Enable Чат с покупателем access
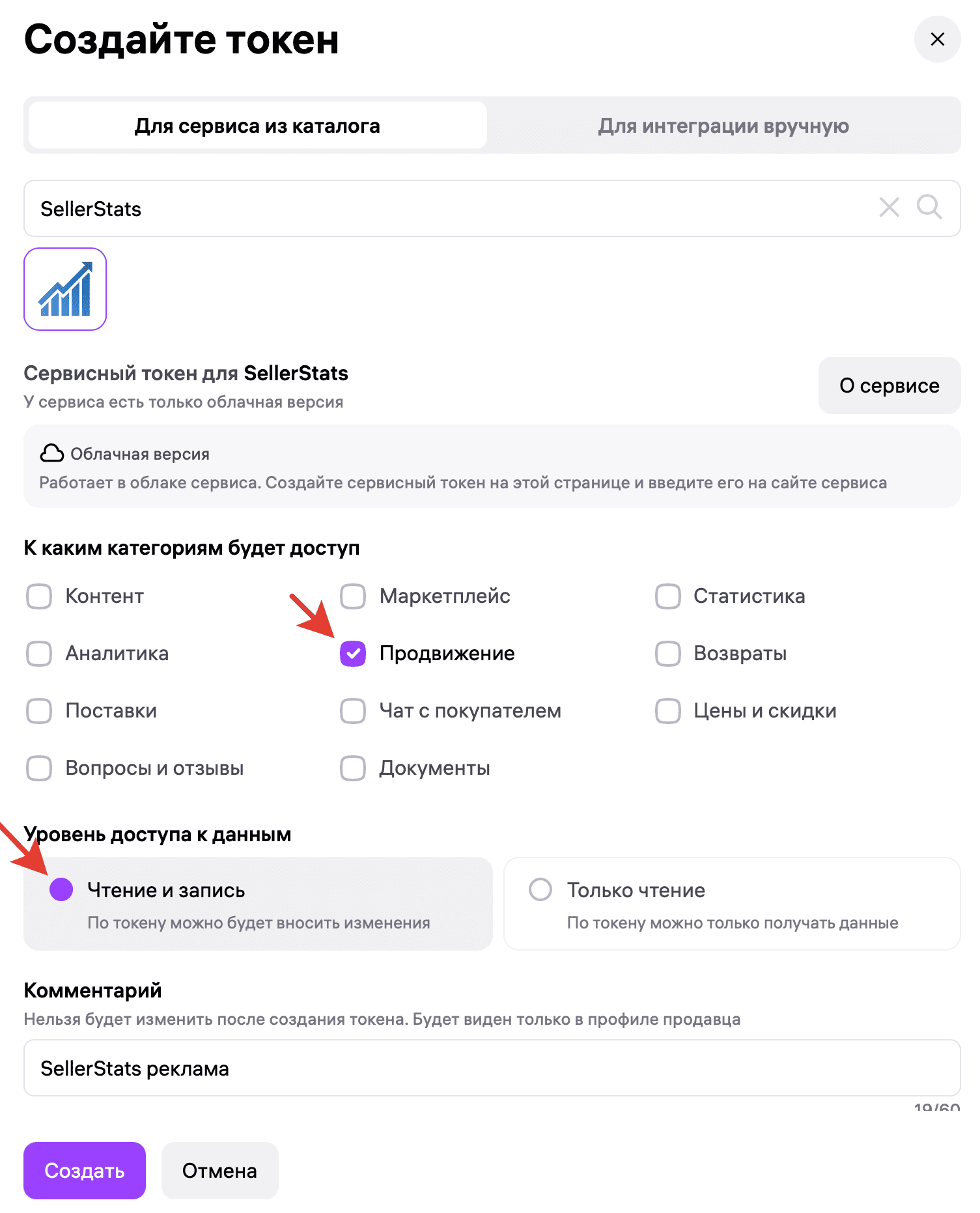The width and height of the screenshot is (980, 1213). (352, 710)
